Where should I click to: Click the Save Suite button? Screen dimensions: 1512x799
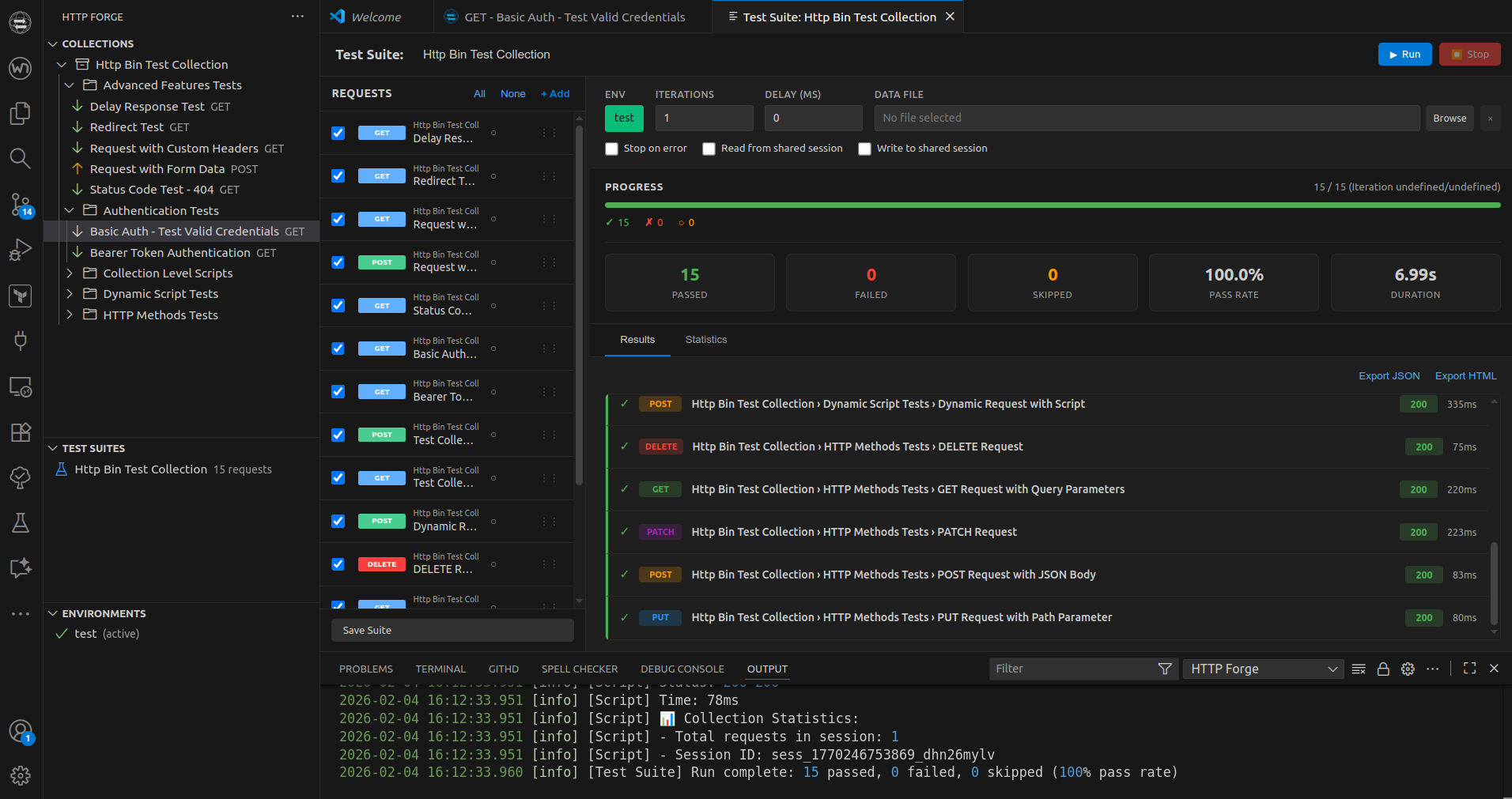pyautogui.click(x=452, y=631)
